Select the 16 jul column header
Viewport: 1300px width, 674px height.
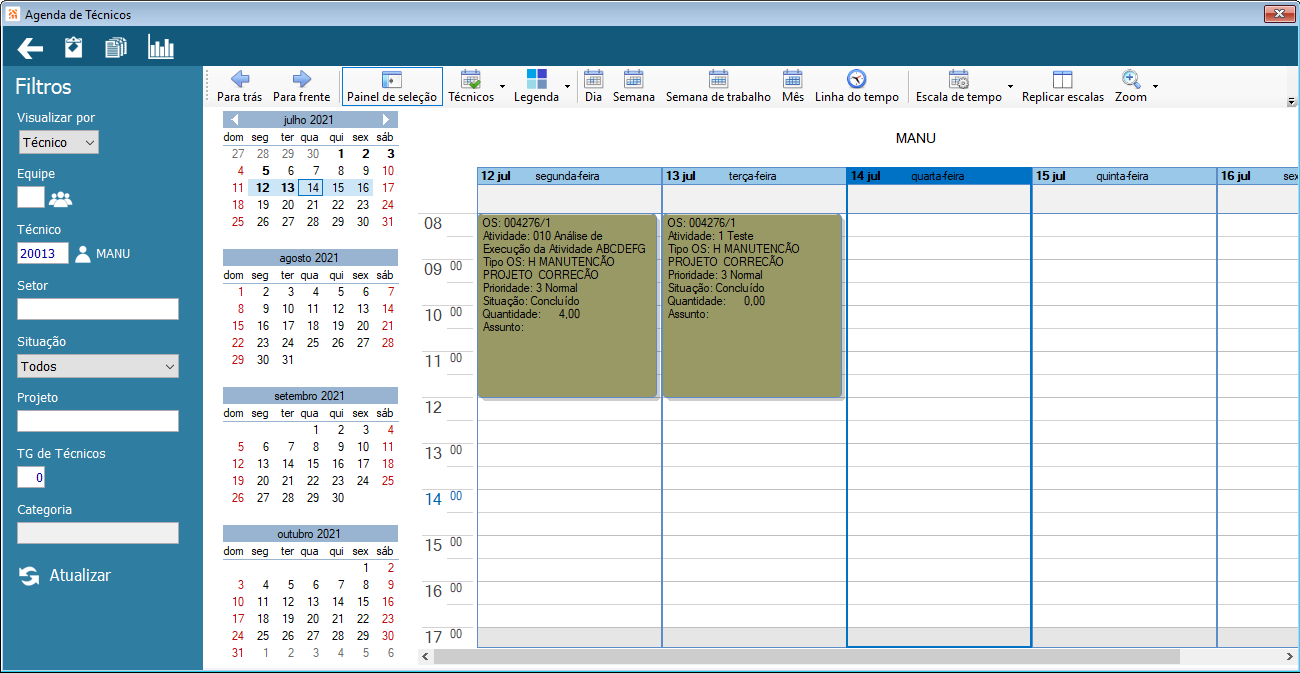tap(1258, 176)
